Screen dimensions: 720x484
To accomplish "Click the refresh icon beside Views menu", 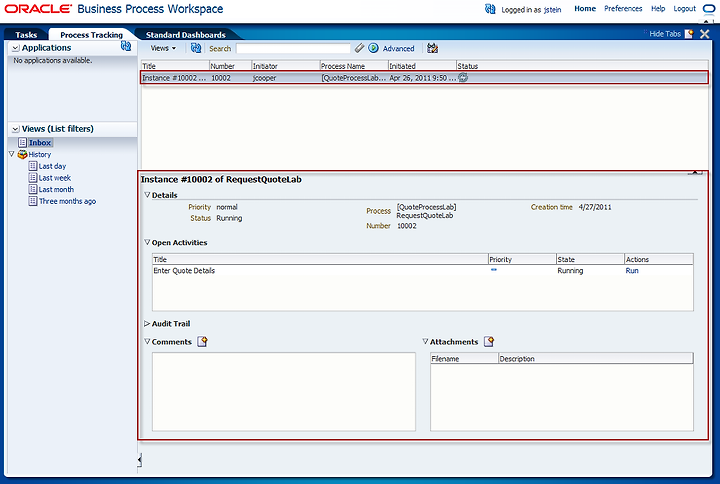I will [x=196, y=48].
